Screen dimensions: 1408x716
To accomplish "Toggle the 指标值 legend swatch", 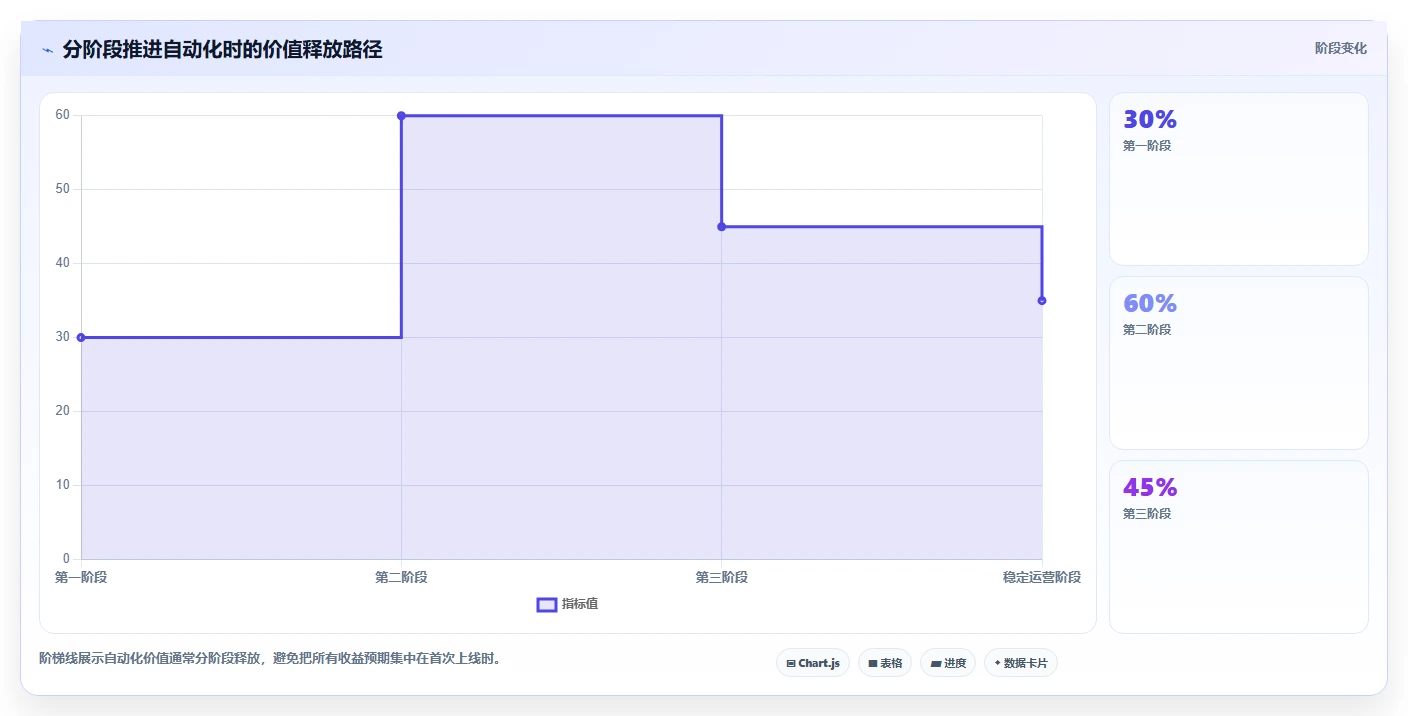I will [547, 604].
